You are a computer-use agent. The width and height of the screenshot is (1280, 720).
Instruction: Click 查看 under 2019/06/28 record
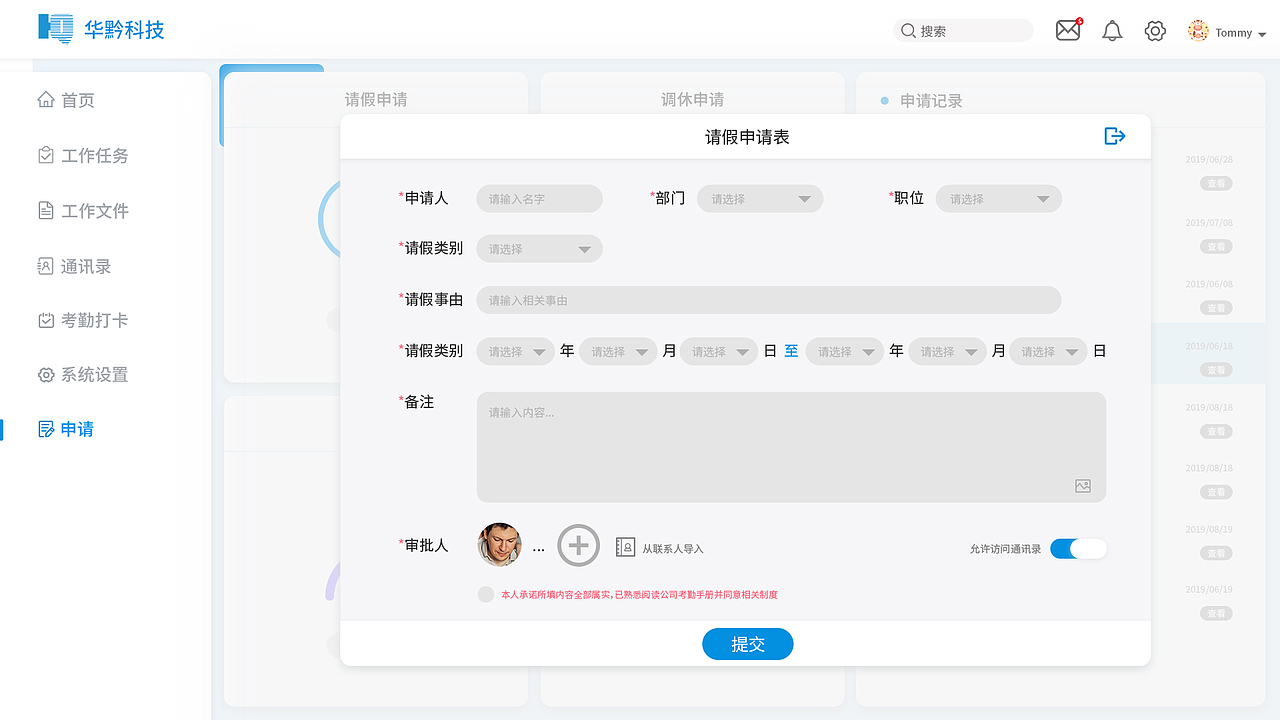1216,184
